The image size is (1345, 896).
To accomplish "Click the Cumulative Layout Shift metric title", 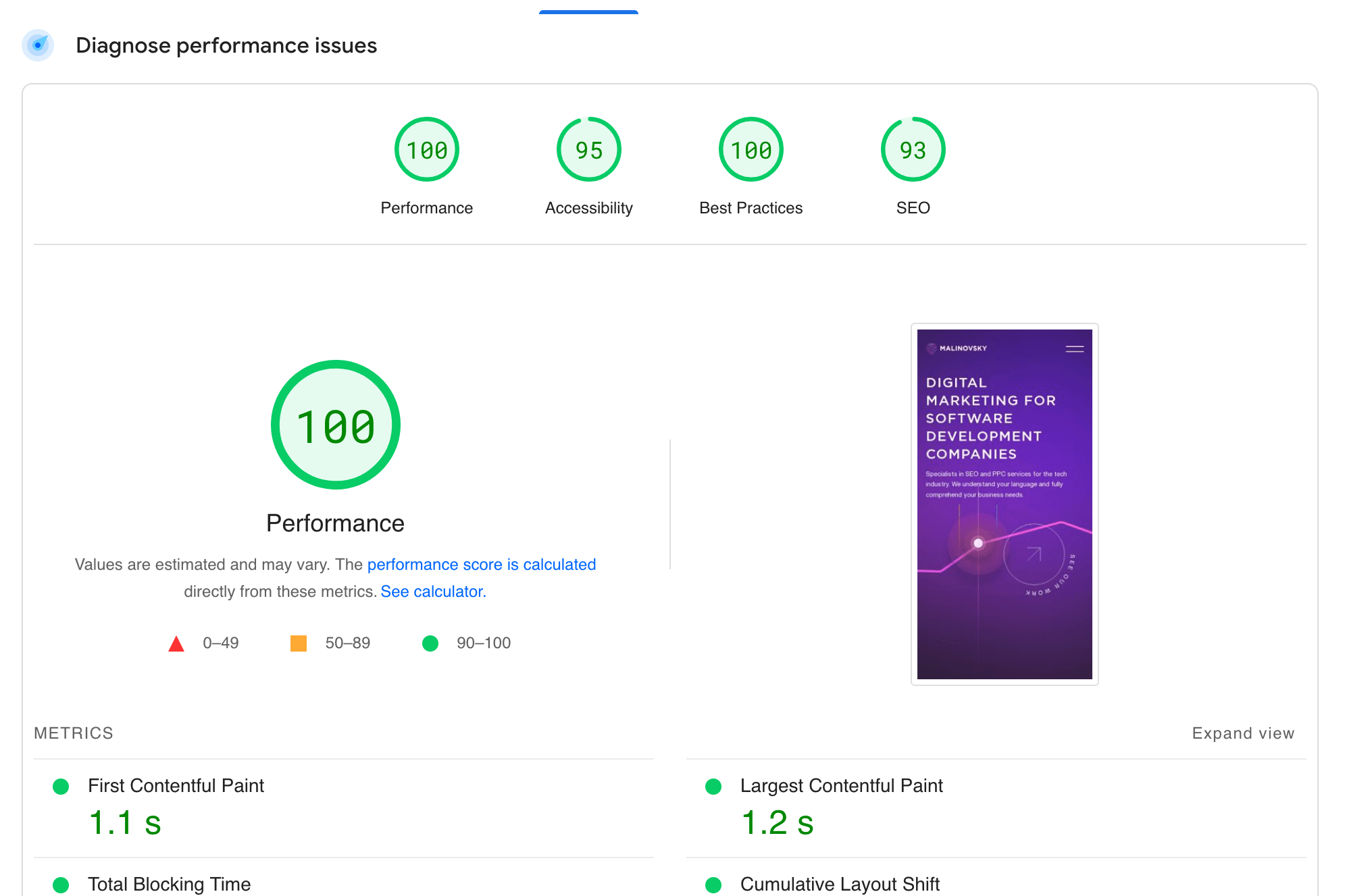I will [840, 885].
